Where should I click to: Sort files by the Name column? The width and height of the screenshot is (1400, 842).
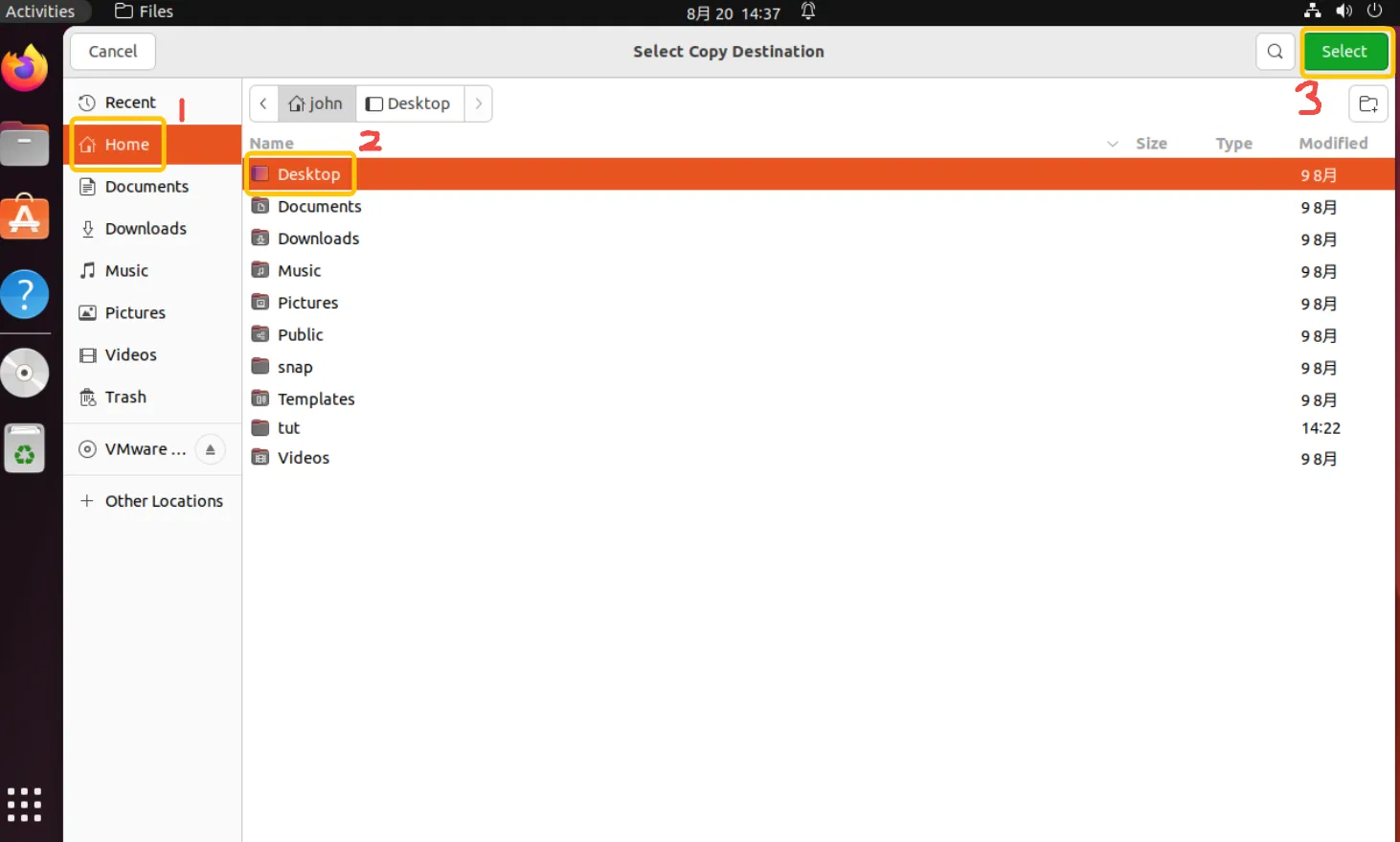[272, 144]
